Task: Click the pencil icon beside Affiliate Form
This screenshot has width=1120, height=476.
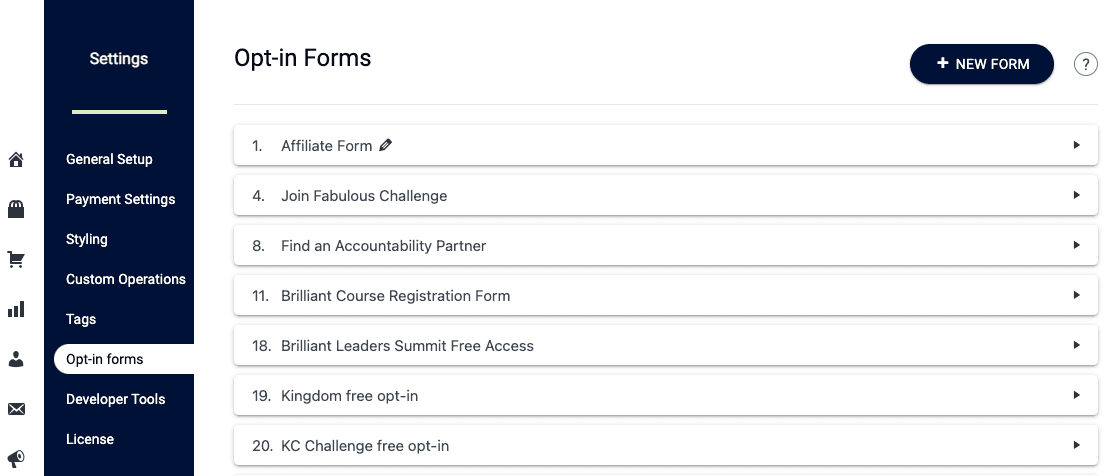Action: pyautogui.click(x=386, y=145)
